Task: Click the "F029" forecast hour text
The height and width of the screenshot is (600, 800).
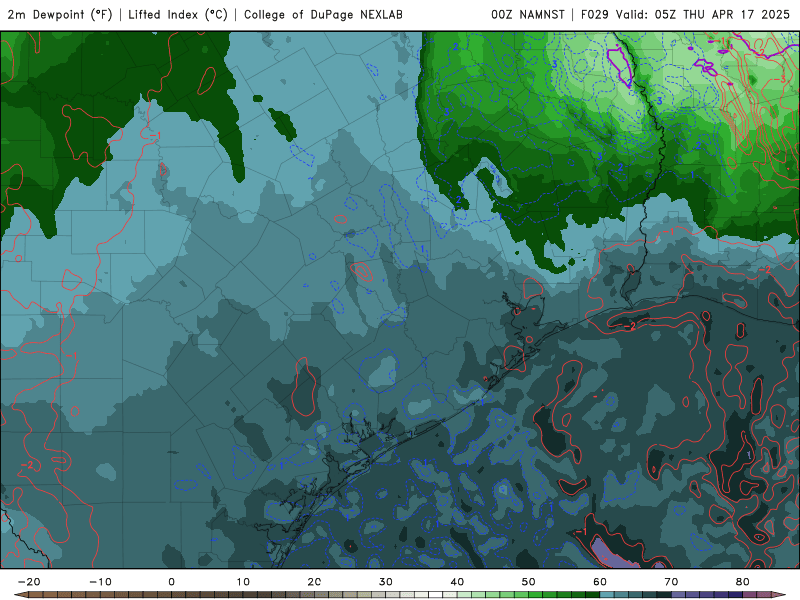Action: point(595,14)
